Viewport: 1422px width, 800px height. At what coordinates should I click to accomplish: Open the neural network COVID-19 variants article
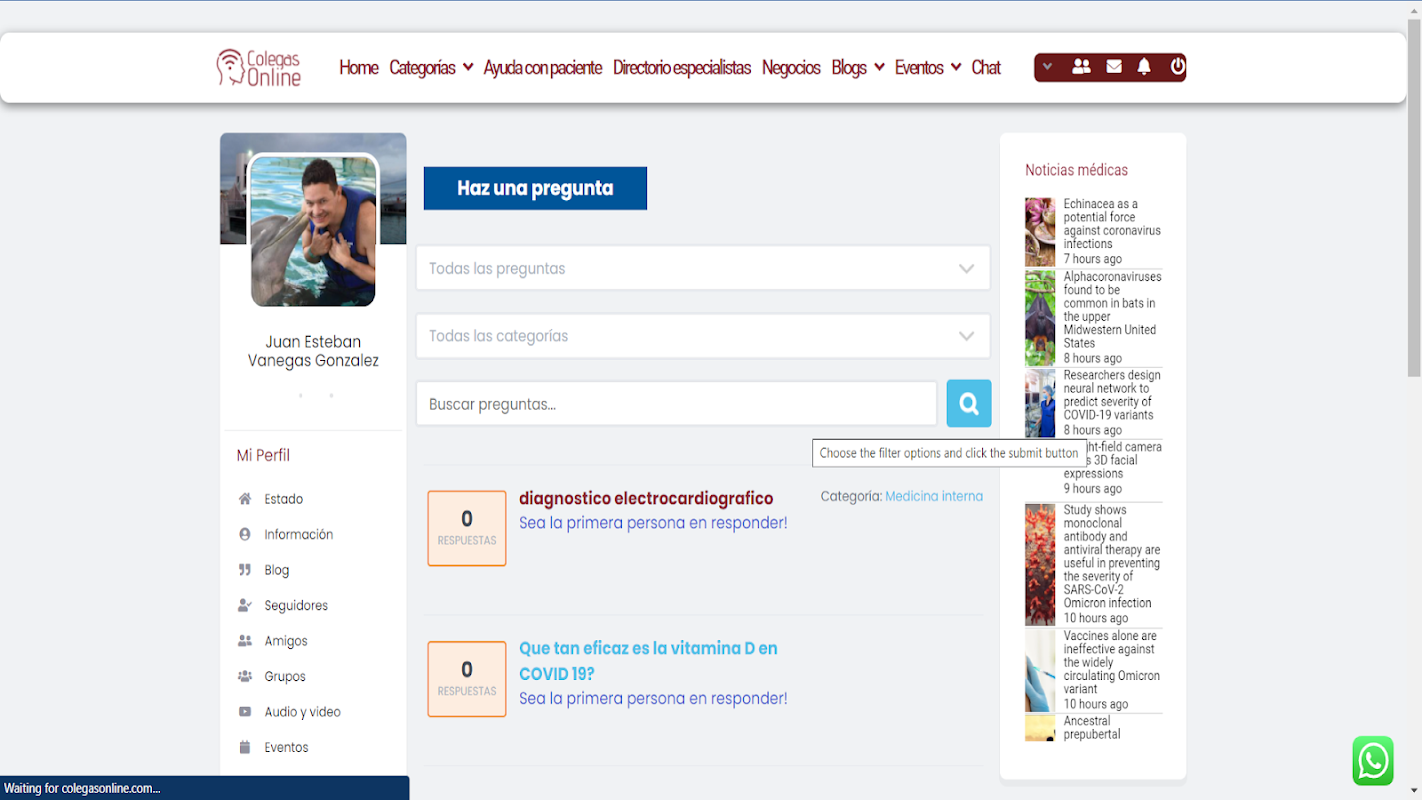click(x=1112, y=395)
